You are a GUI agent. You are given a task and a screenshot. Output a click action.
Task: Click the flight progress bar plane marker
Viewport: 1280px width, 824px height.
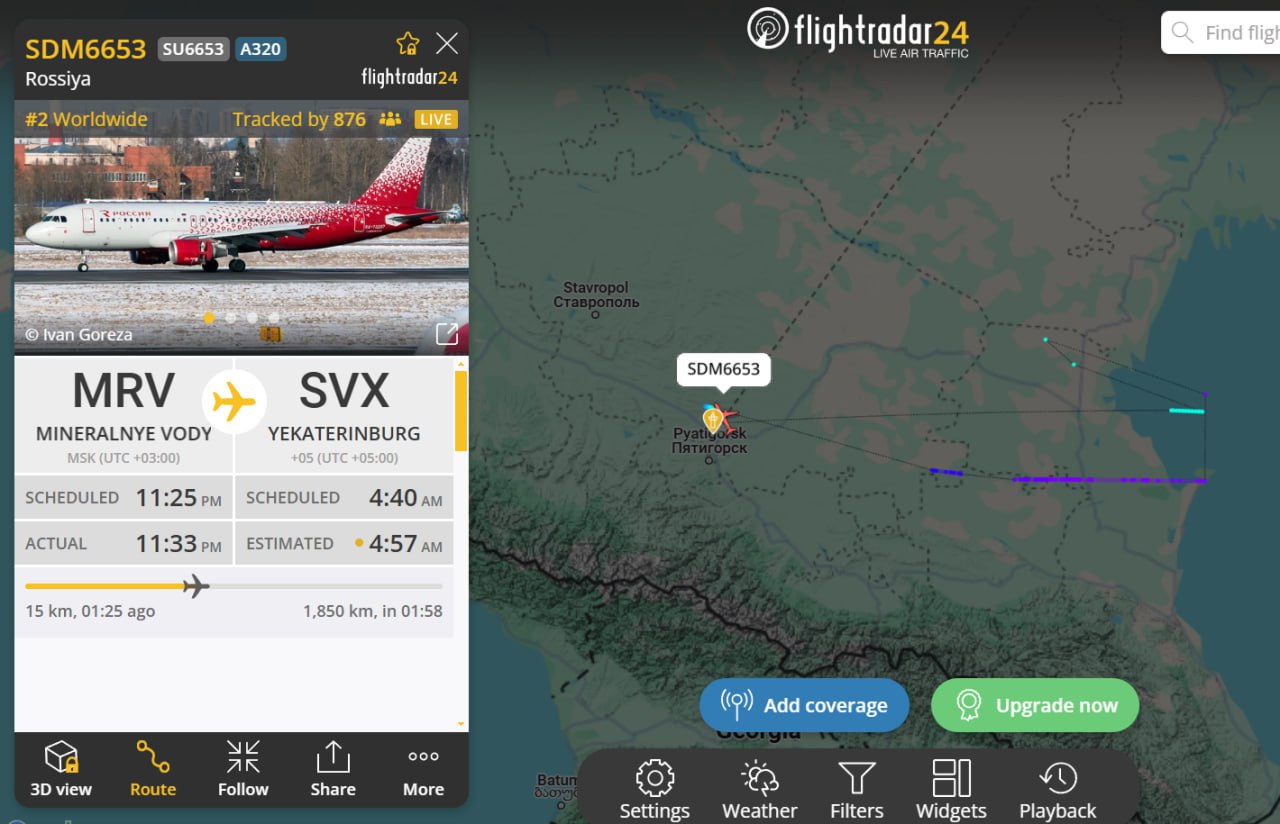(x=196, y=586)
